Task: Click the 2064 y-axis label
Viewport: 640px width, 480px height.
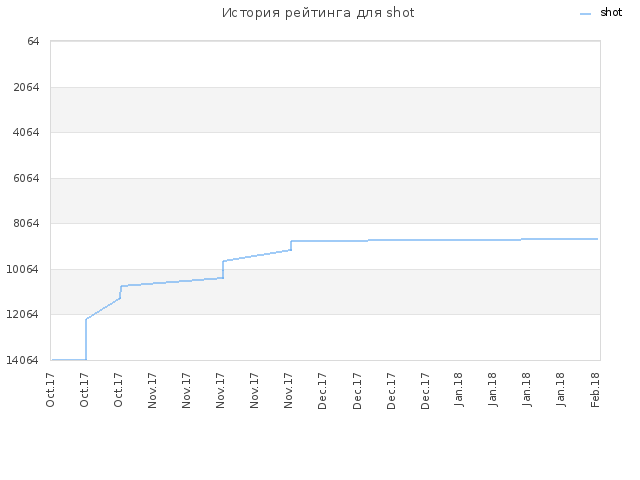Action: [x=26, y=87]
